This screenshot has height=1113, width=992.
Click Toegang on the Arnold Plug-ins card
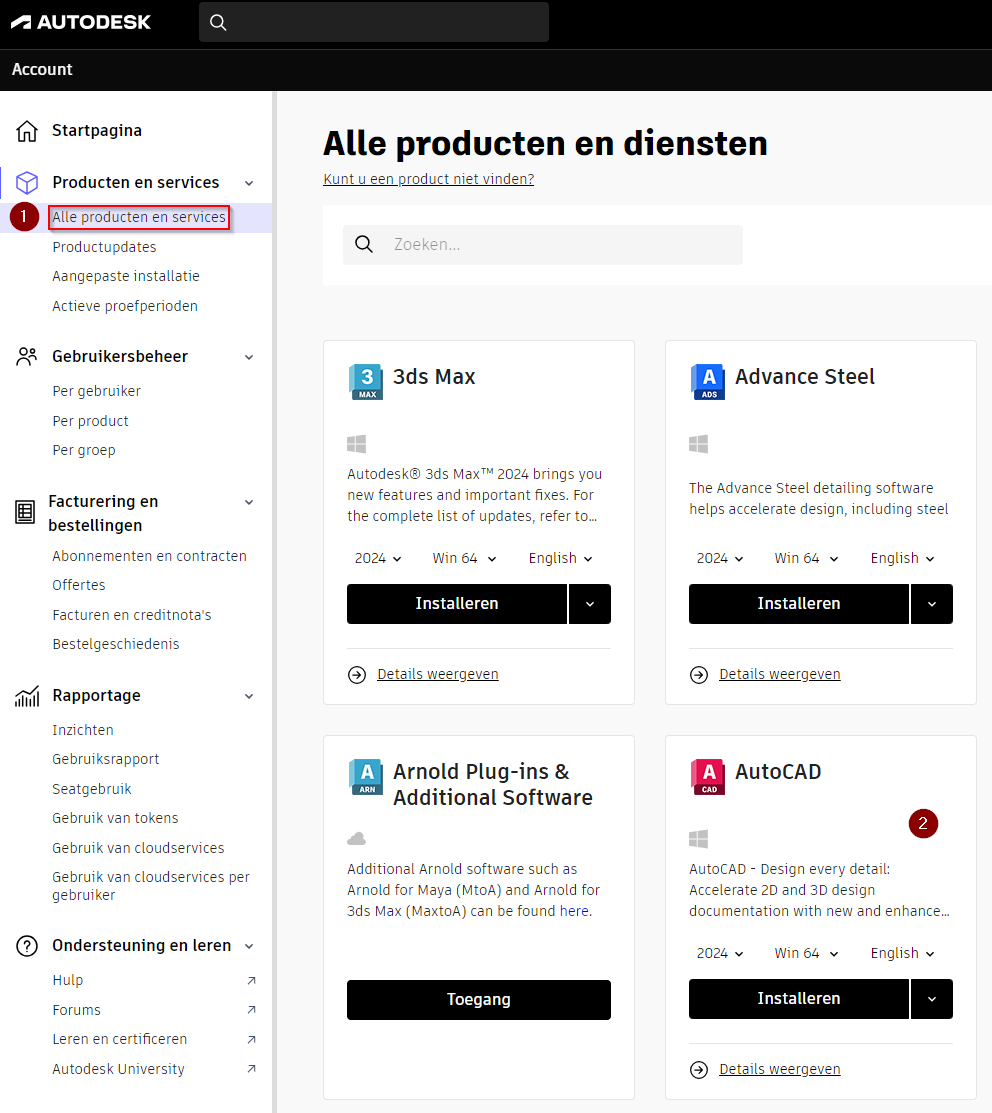(x=479, y=999)
